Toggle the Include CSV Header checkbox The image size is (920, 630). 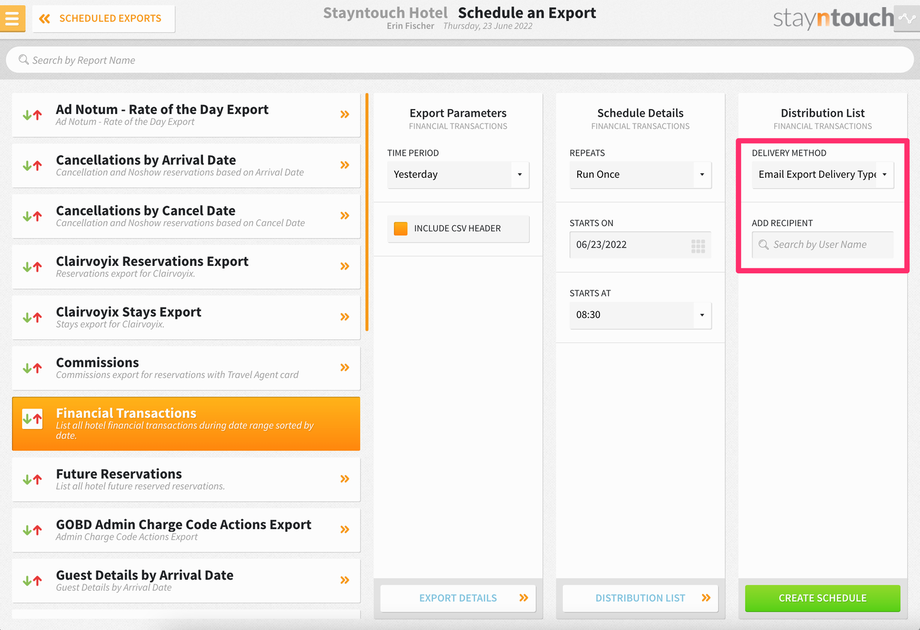pyautogui.click(x=401, y=229)
